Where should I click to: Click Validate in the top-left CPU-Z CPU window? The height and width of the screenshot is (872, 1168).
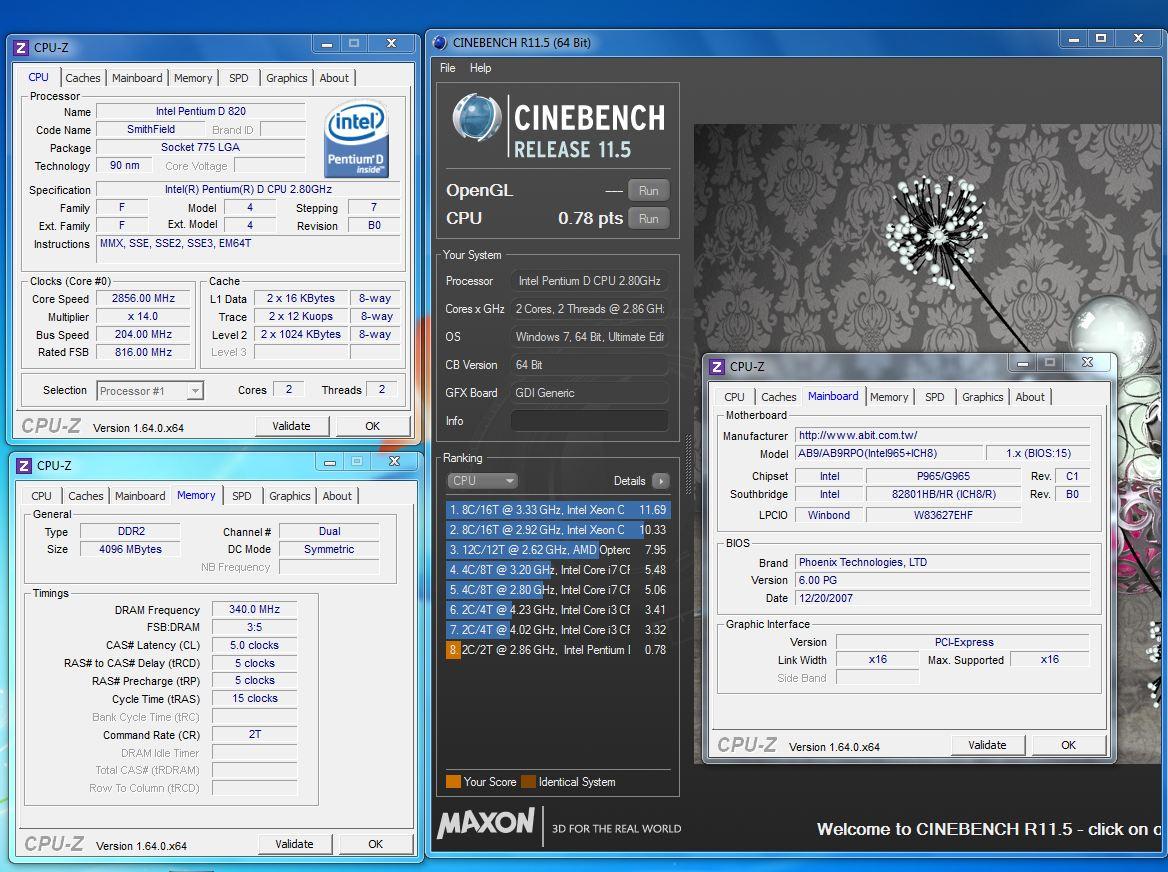point(291,426)
